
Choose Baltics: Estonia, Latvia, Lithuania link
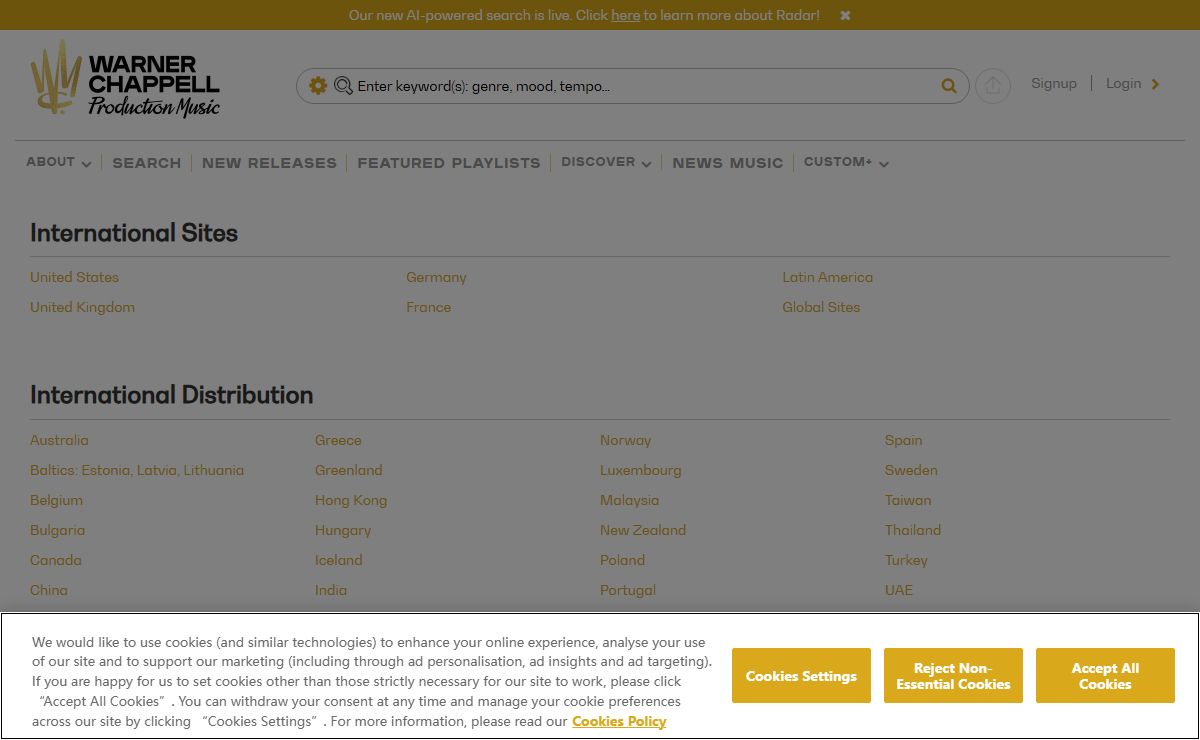137,470
